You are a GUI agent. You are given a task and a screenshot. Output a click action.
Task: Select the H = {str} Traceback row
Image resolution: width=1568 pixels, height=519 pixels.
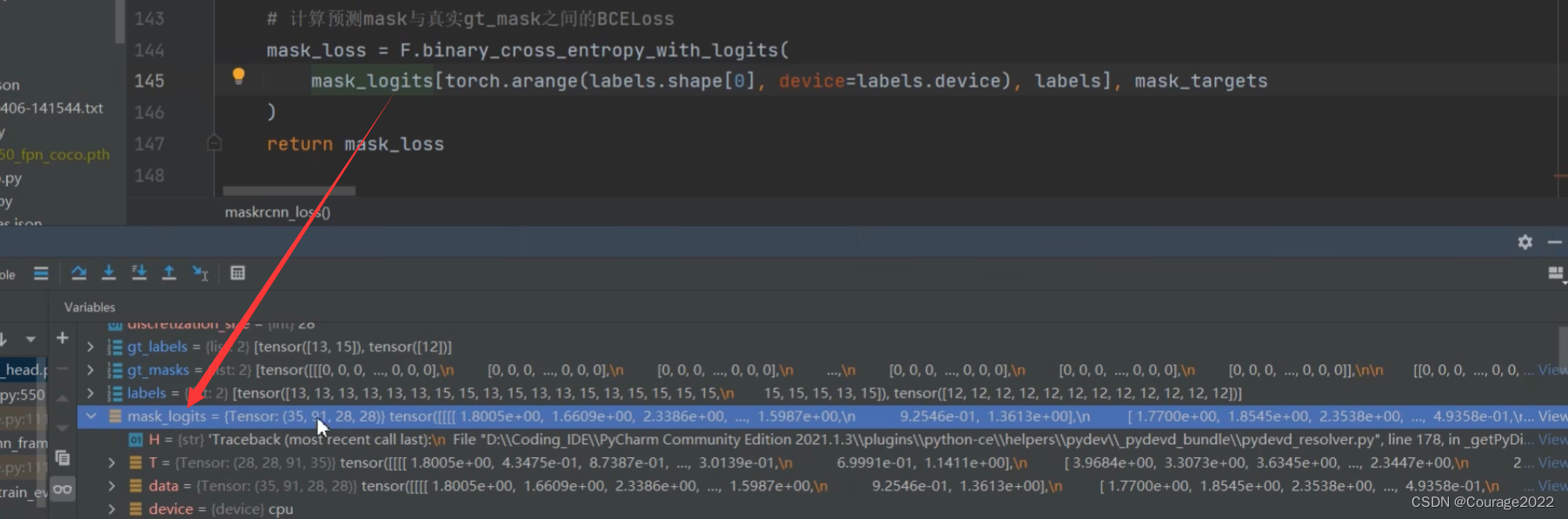pyautogui.click(x=822, y=440)
